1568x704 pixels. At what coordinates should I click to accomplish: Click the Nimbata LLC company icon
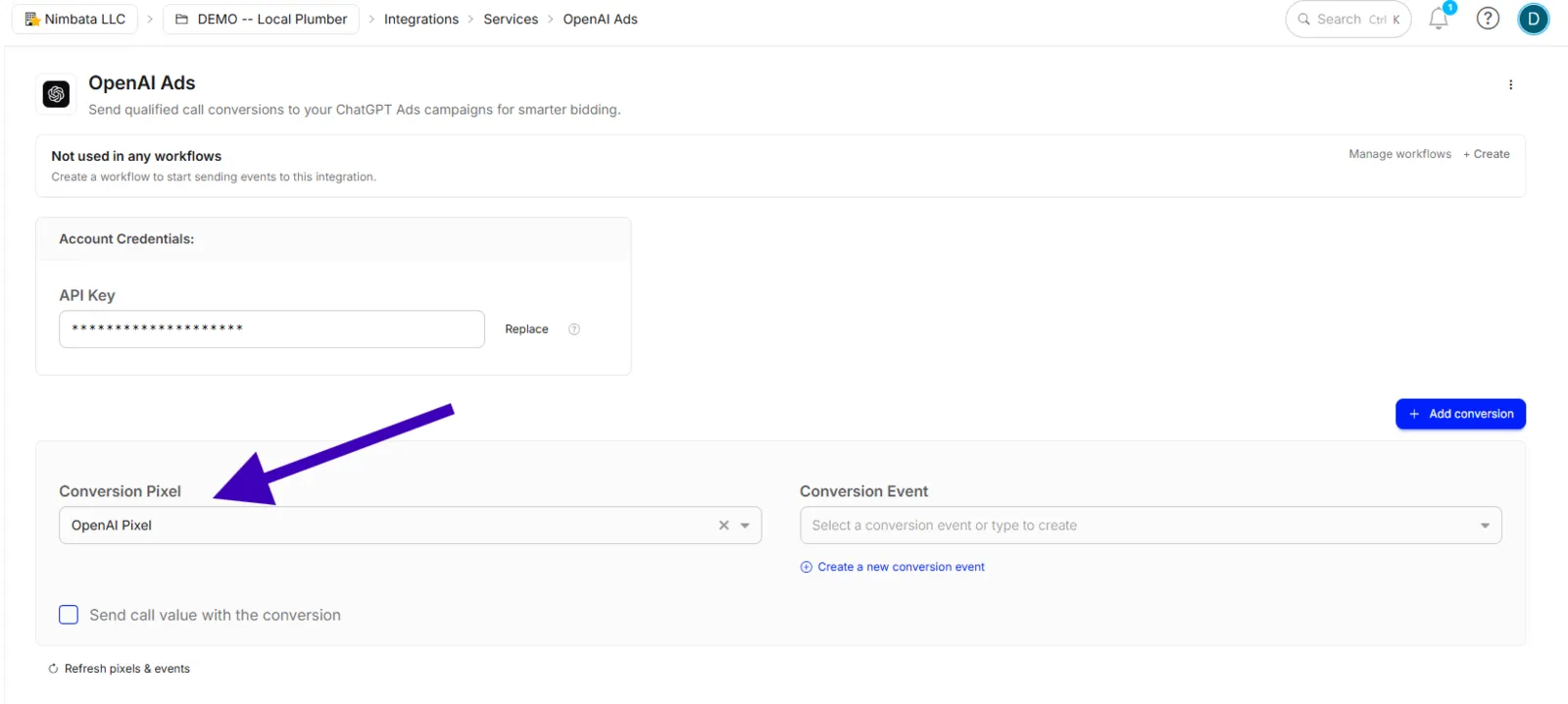31,19
